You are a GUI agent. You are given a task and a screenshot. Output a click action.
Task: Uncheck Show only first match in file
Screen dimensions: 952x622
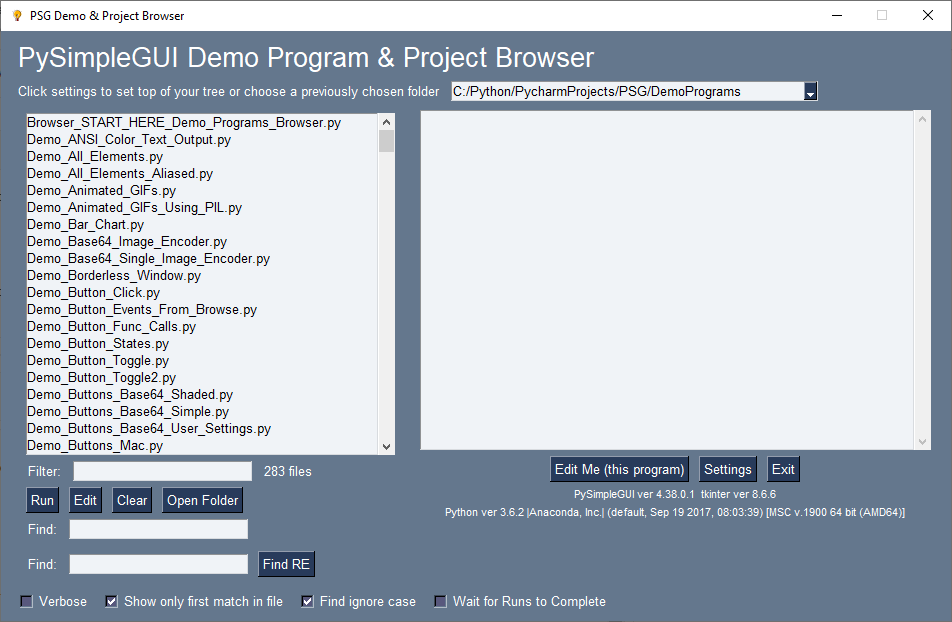[110, 601]
